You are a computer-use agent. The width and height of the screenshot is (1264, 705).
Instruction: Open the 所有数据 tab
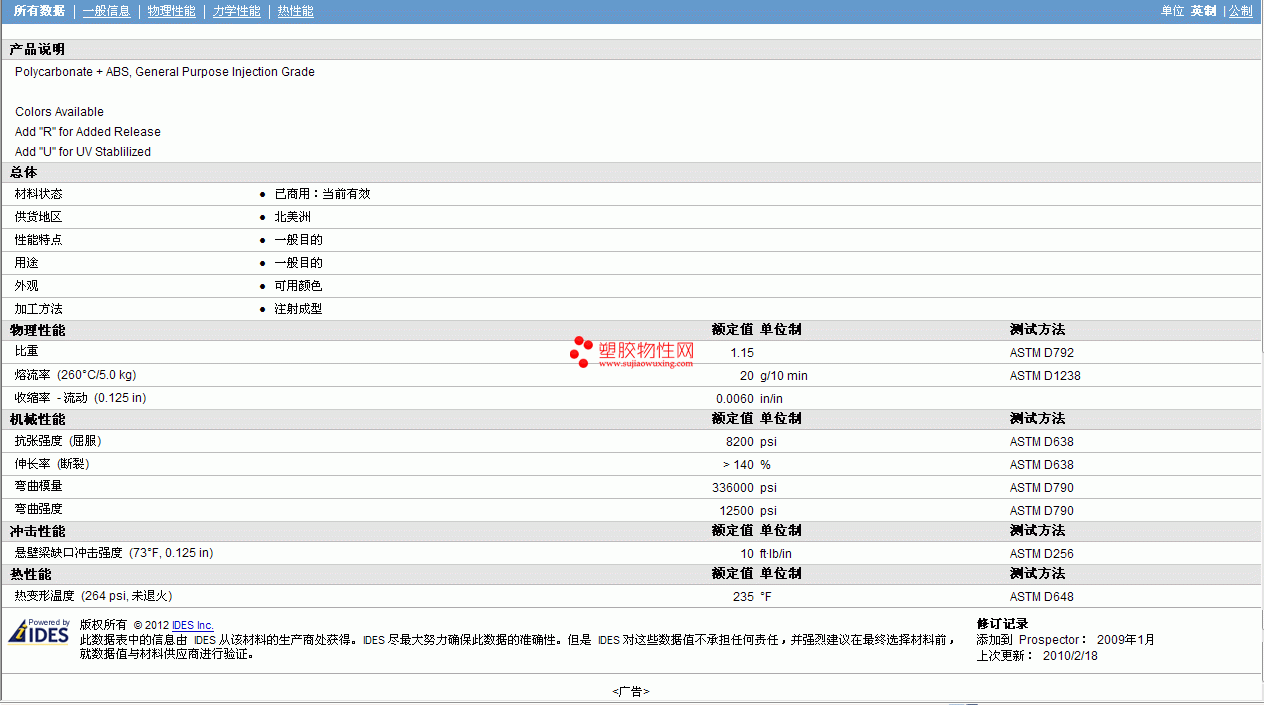(x=40, y=11)
